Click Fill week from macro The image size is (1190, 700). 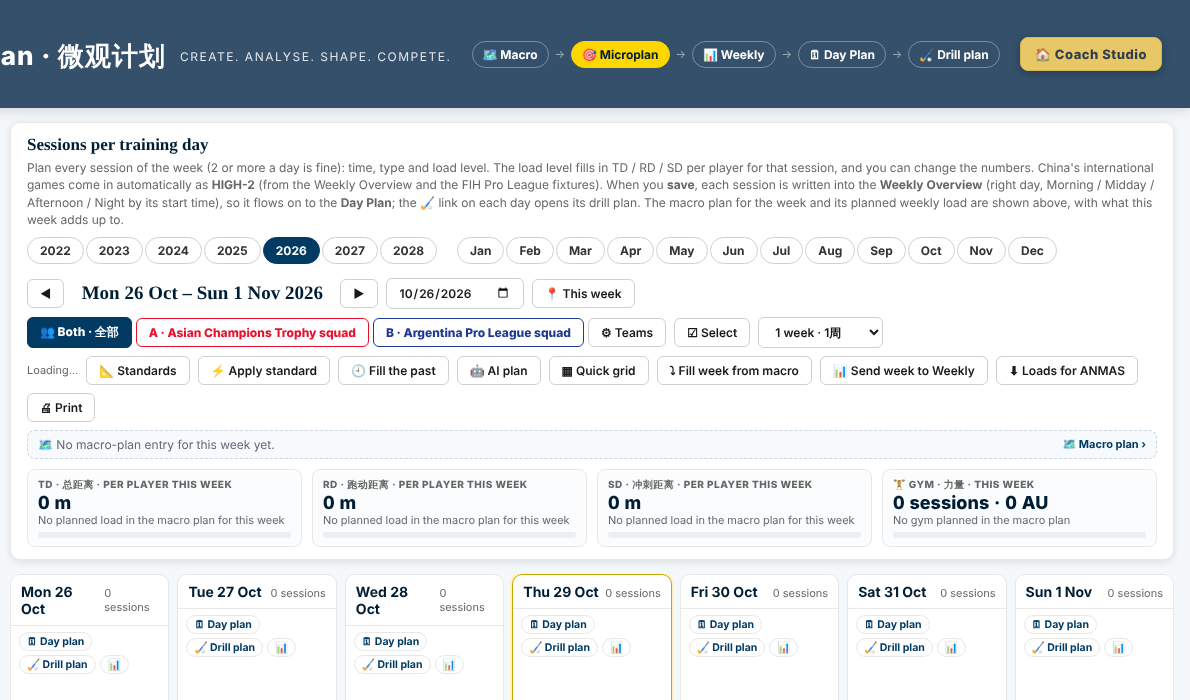click(735, 370)
